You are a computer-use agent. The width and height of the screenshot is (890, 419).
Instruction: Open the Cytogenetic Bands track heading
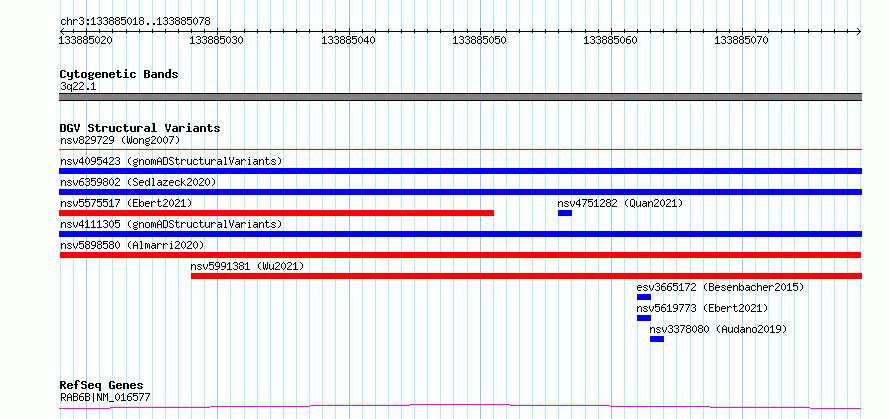point(119,74)
